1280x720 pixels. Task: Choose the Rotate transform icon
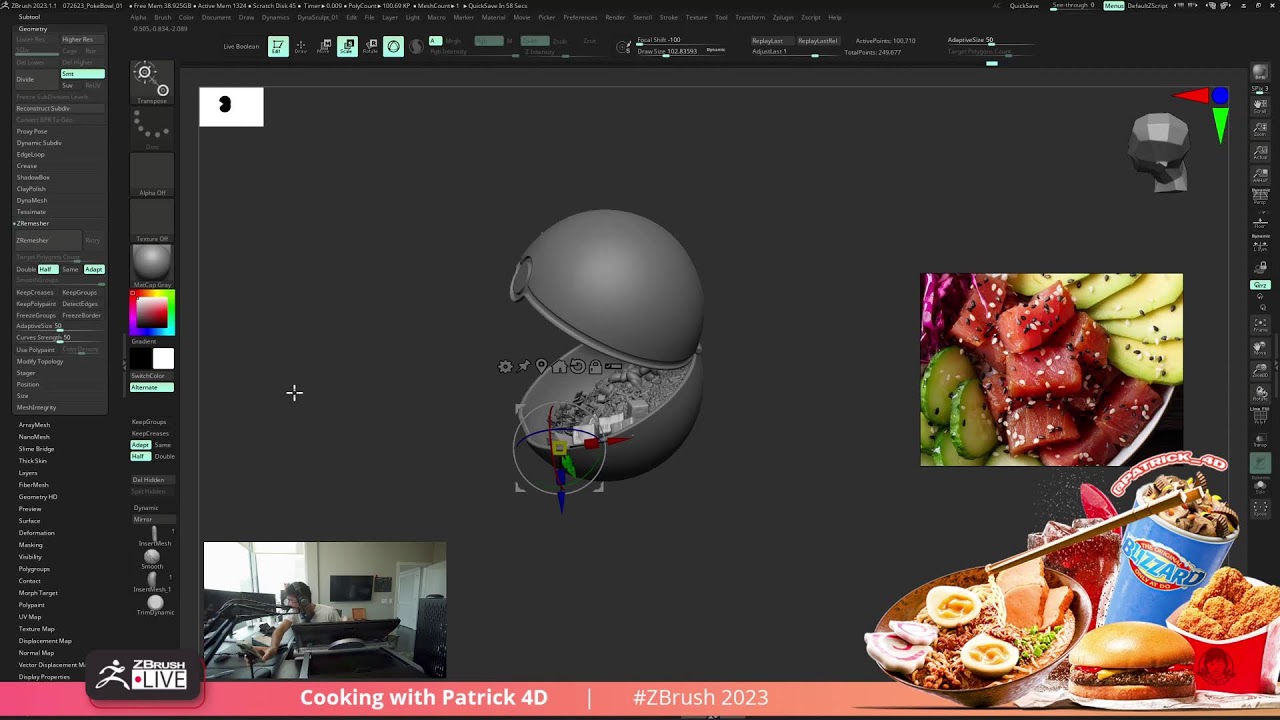(370, 46)
